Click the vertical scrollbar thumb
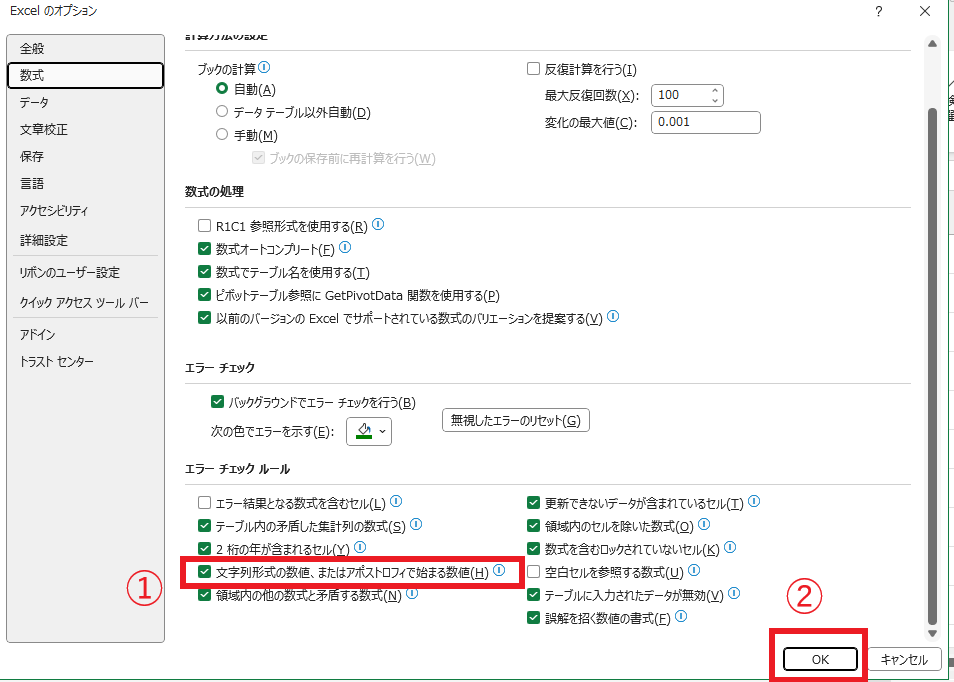 (932, 366)
